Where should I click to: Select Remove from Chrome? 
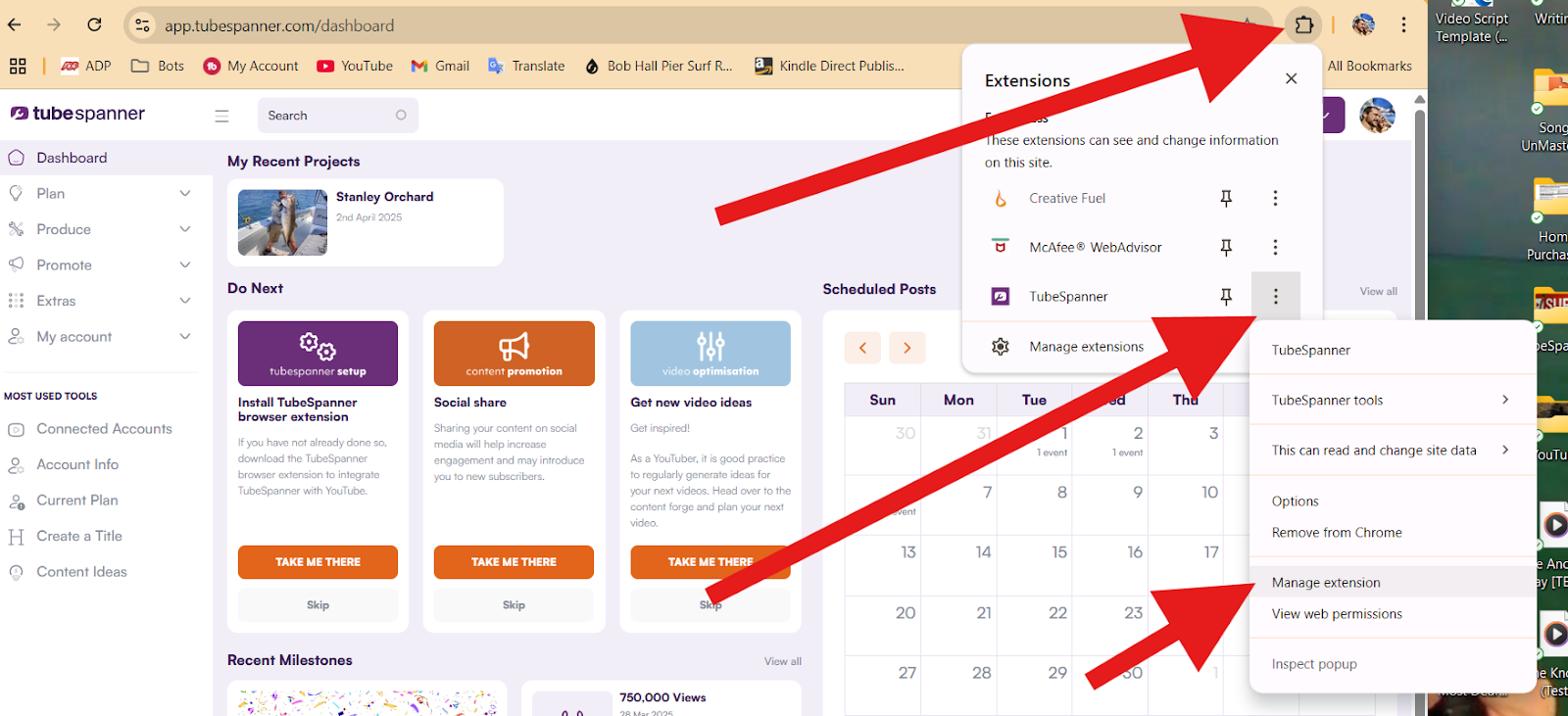(x=1393, y=533)
